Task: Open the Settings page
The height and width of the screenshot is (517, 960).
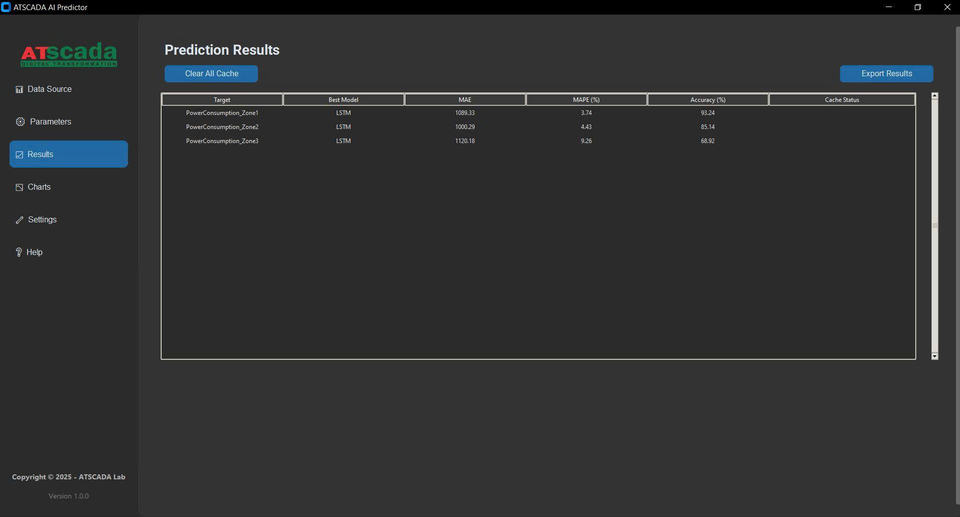Action: coord(69,219)
